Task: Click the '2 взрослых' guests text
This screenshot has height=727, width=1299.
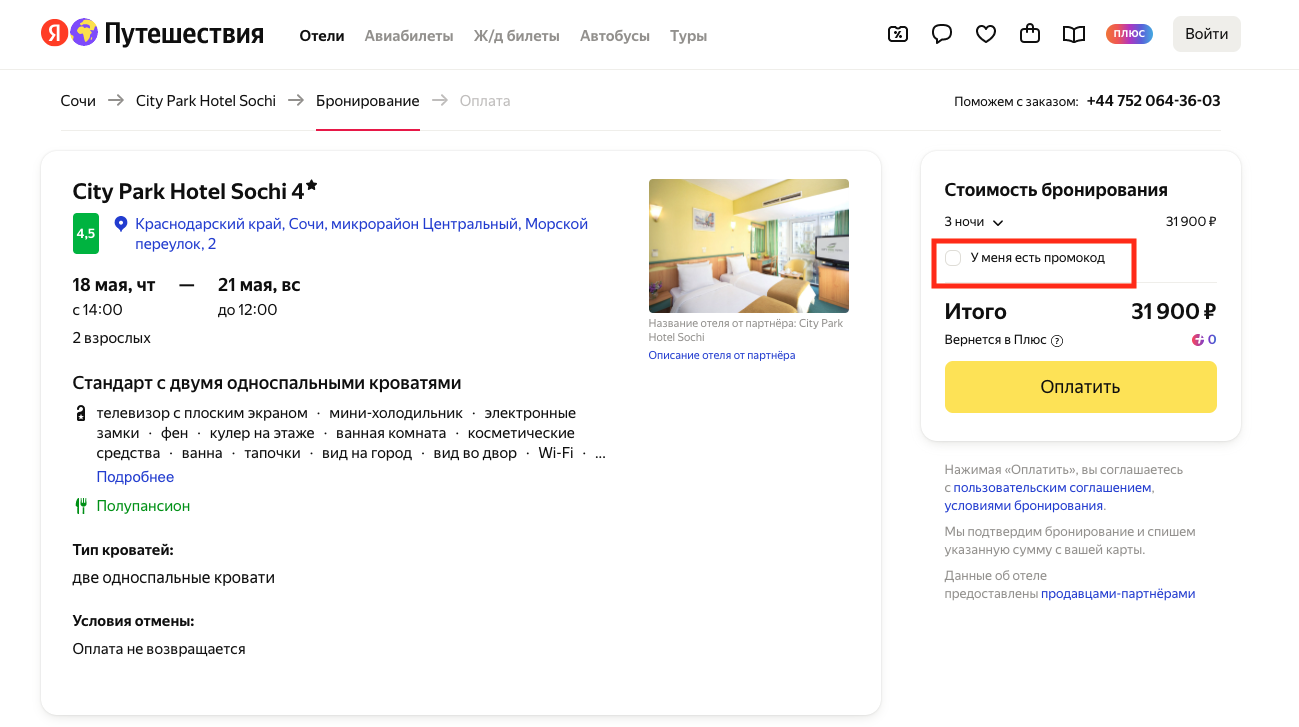Action: (112, 338)
